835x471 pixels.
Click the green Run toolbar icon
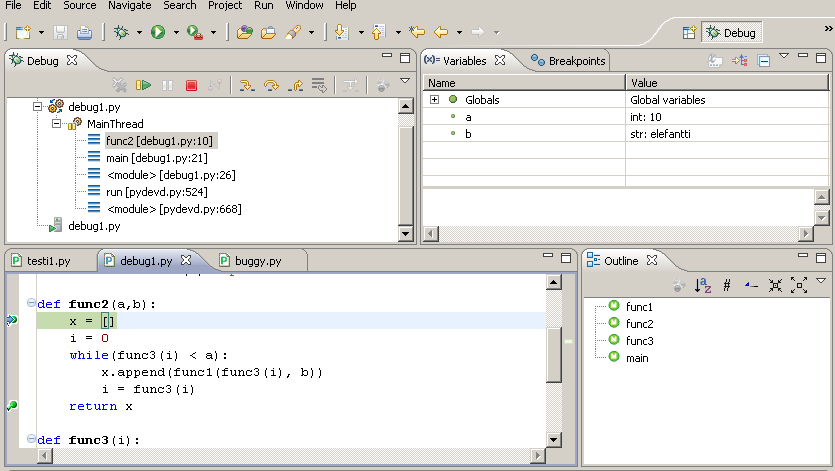[158, 33]
